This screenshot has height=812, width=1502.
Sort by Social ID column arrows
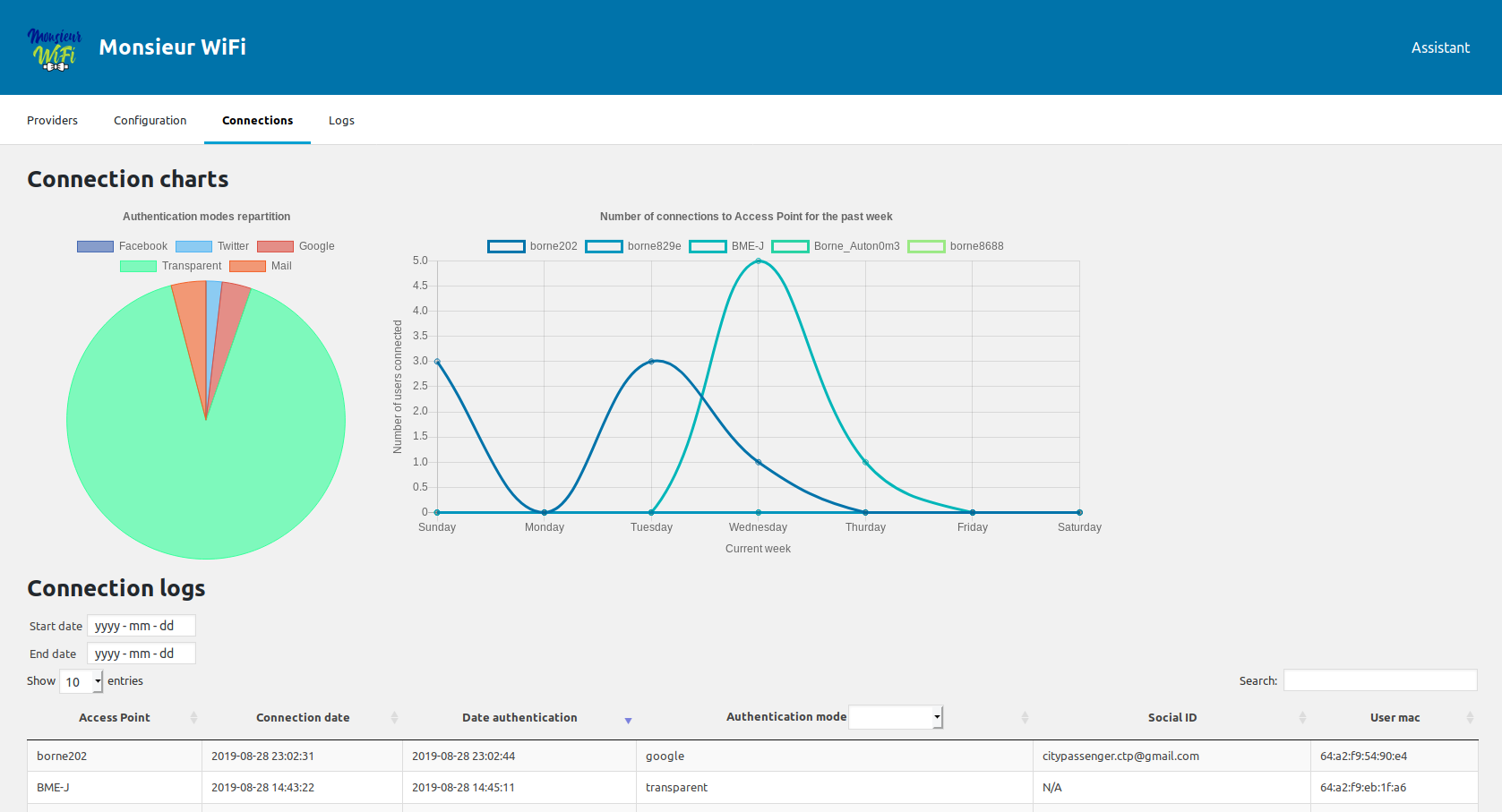(x=1302, y=718)
